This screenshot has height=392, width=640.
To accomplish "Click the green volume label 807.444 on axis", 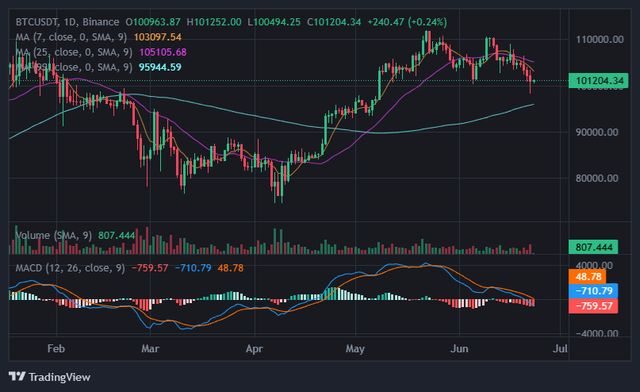I will click(x=593, y=247).
